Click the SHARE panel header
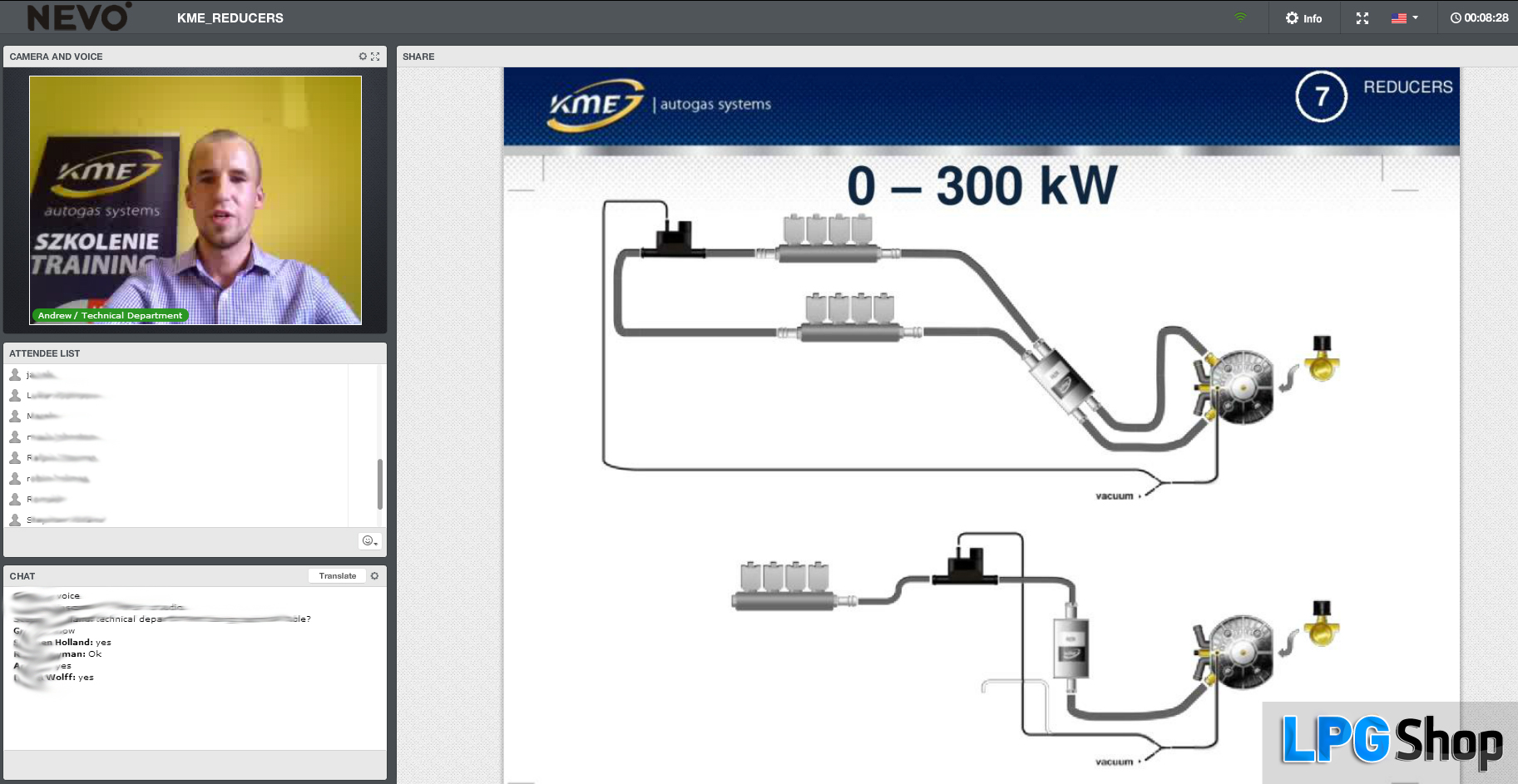The height and width of the screenshot is (784, 1518). 418,57
